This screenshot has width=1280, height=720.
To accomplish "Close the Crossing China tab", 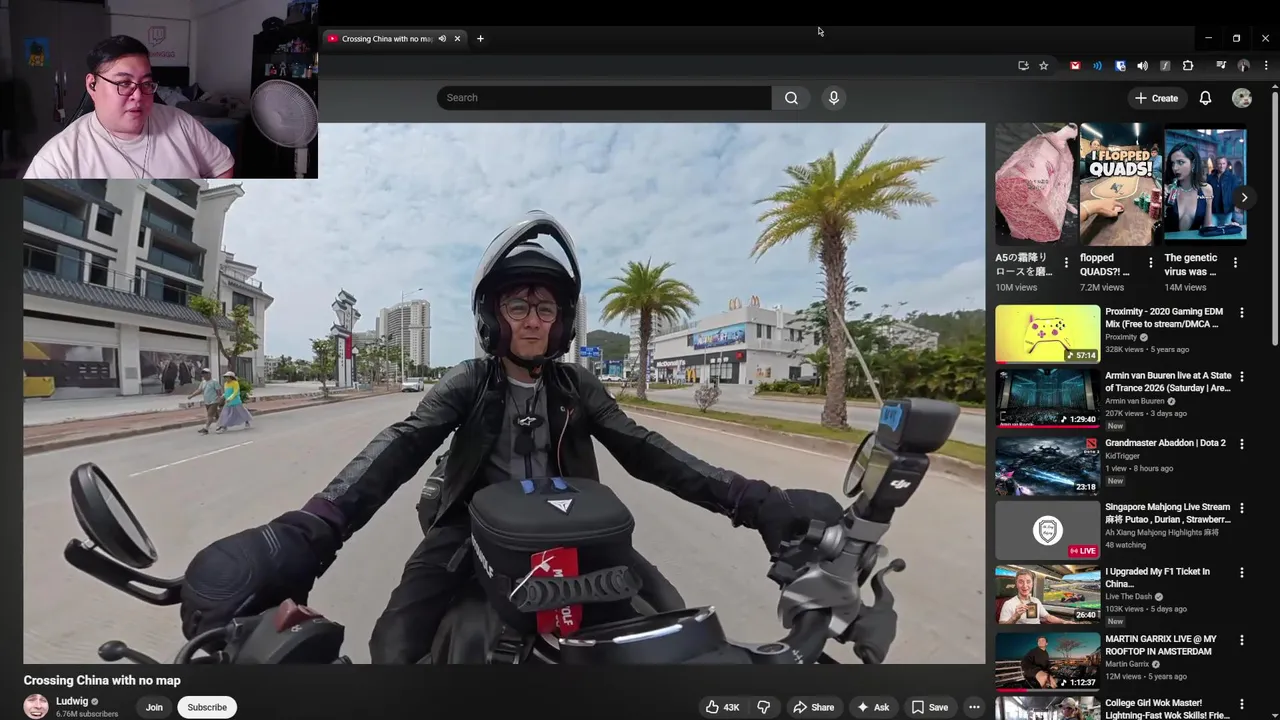I will pos(457,39).
